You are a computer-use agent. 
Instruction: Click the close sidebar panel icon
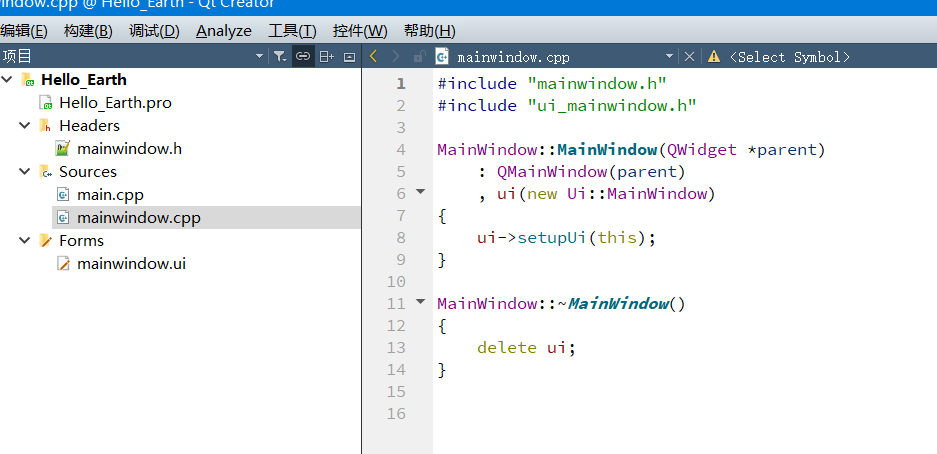click(x=350, y=57)
